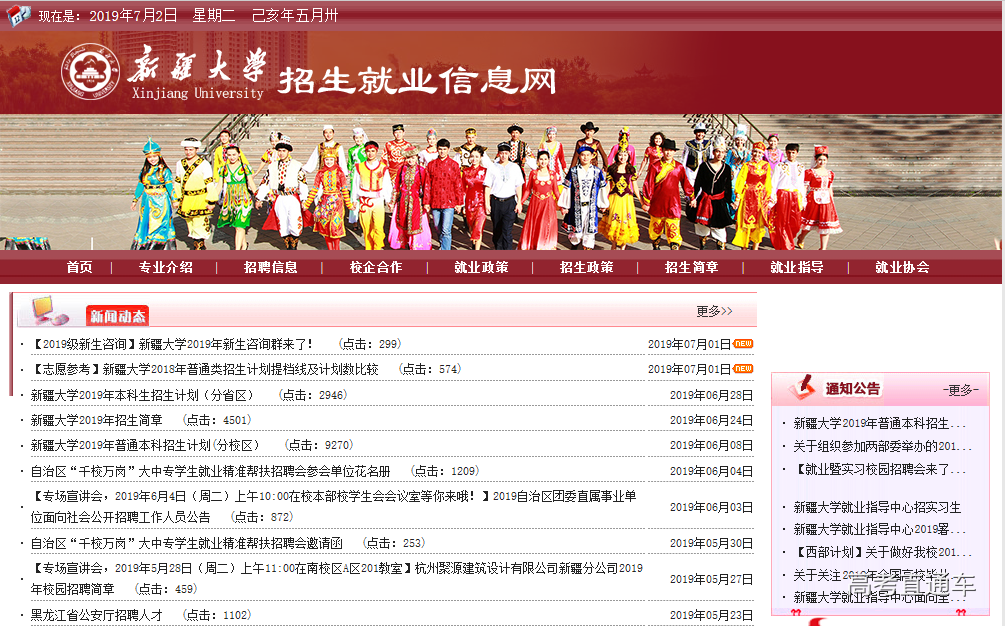The image size is (1005, 626).
Task: Expand notices via -更多- link
Action: (x=960, y=390)
